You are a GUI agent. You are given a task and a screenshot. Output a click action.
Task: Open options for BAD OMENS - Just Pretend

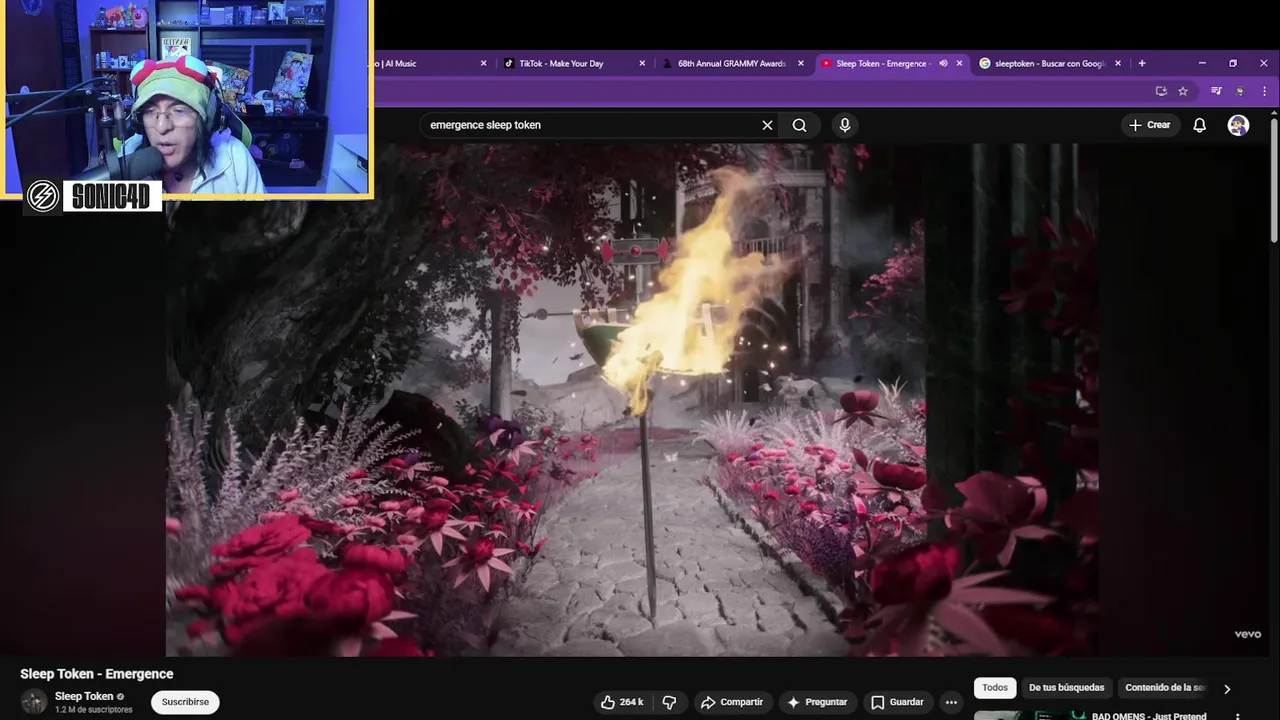[x=1238, y=716]
